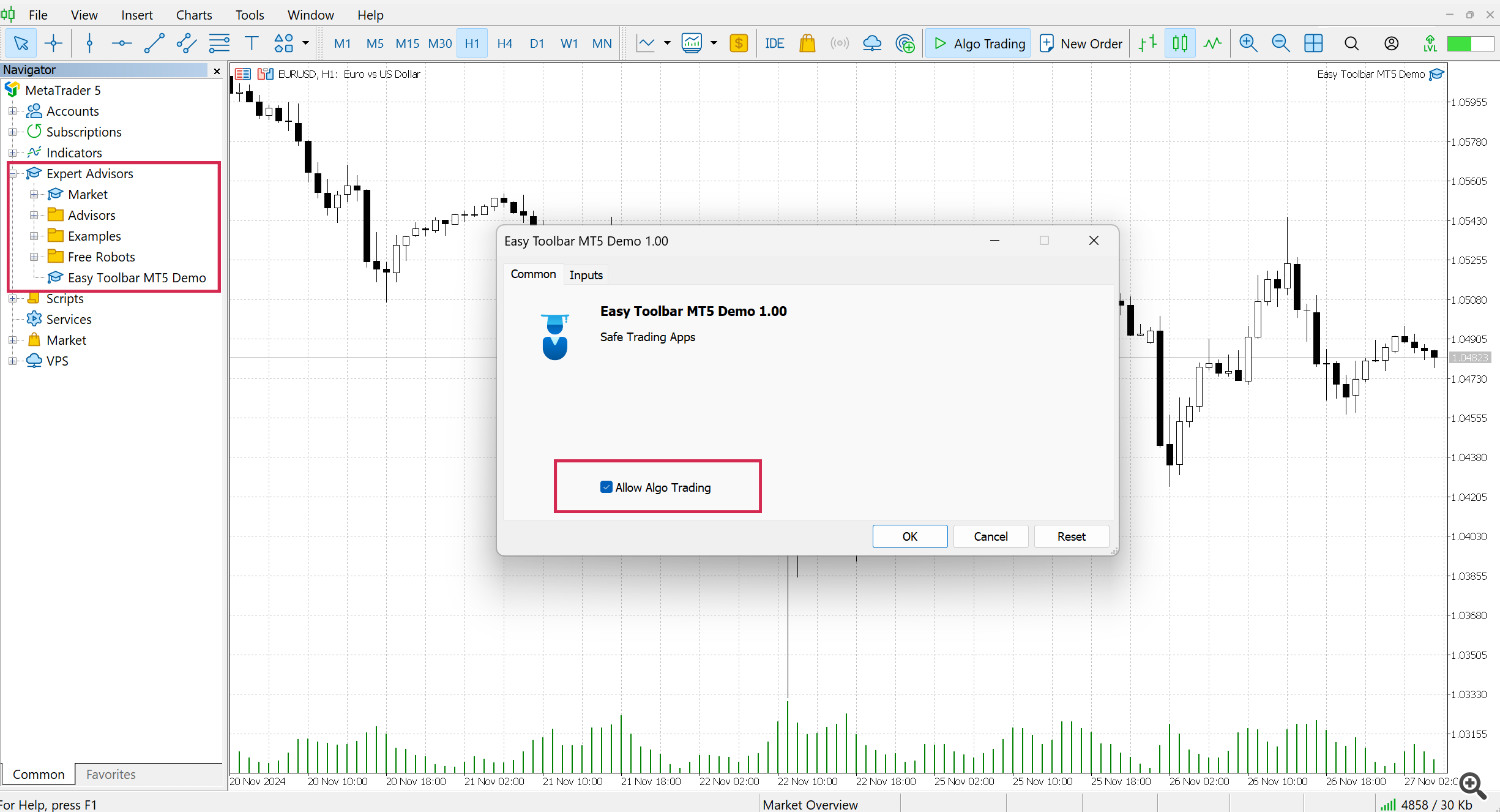Open the File menu

point(38,15)
